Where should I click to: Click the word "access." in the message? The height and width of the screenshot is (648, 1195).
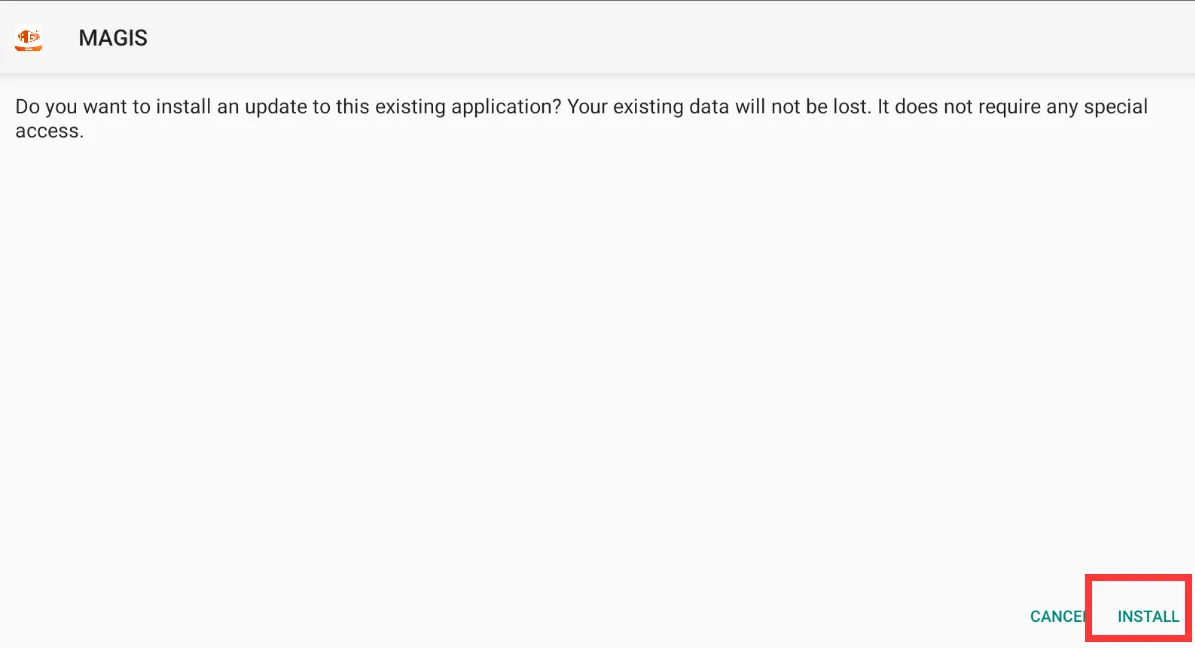50,131
